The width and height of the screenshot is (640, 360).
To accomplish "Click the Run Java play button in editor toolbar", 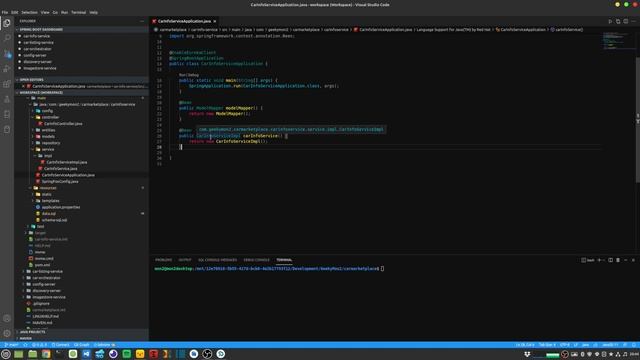I will (x=610, y=21).
